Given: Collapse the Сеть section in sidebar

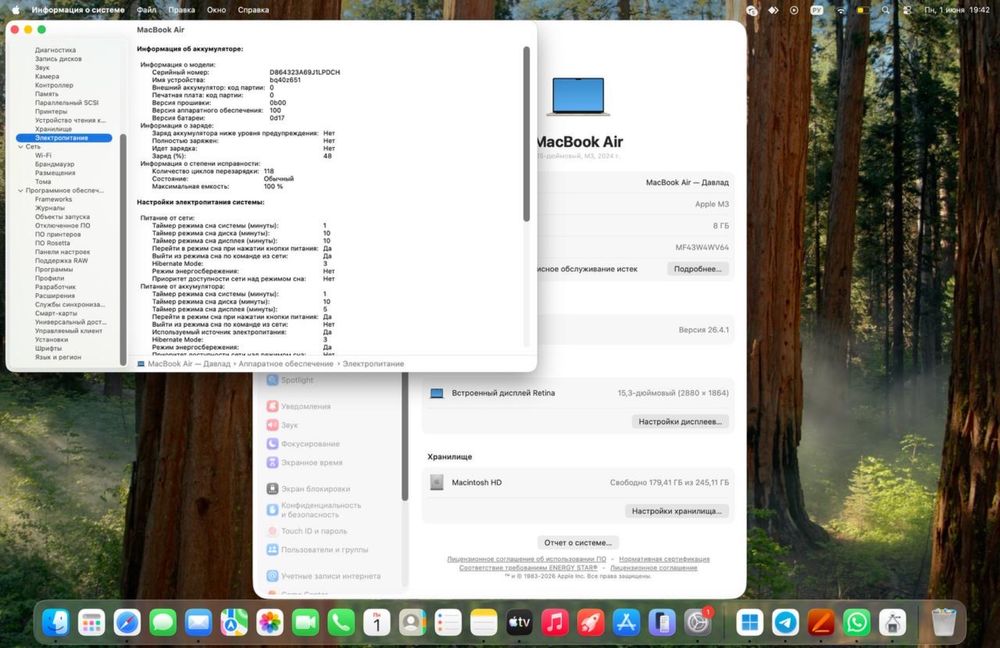Looking at the screenshot, I should pyautogui.click(x=20, y=147).
